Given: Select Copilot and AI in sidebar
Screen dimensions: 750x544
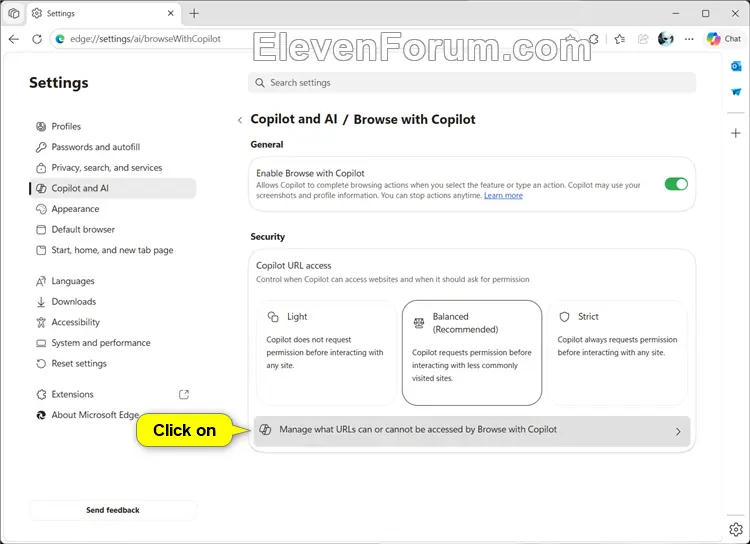Looking at the screenshot, I should tap(113, 188).
